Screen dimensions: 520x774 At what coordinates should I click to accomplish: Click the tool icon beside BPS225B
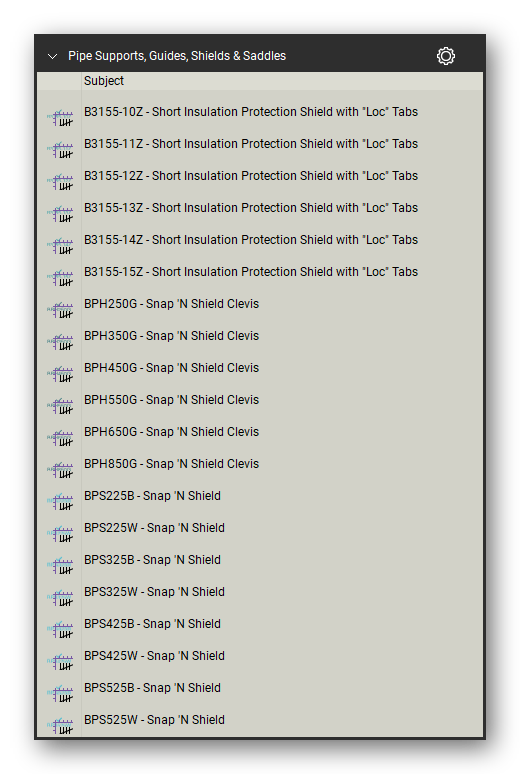pyautogui.click(x=60, y=503)
